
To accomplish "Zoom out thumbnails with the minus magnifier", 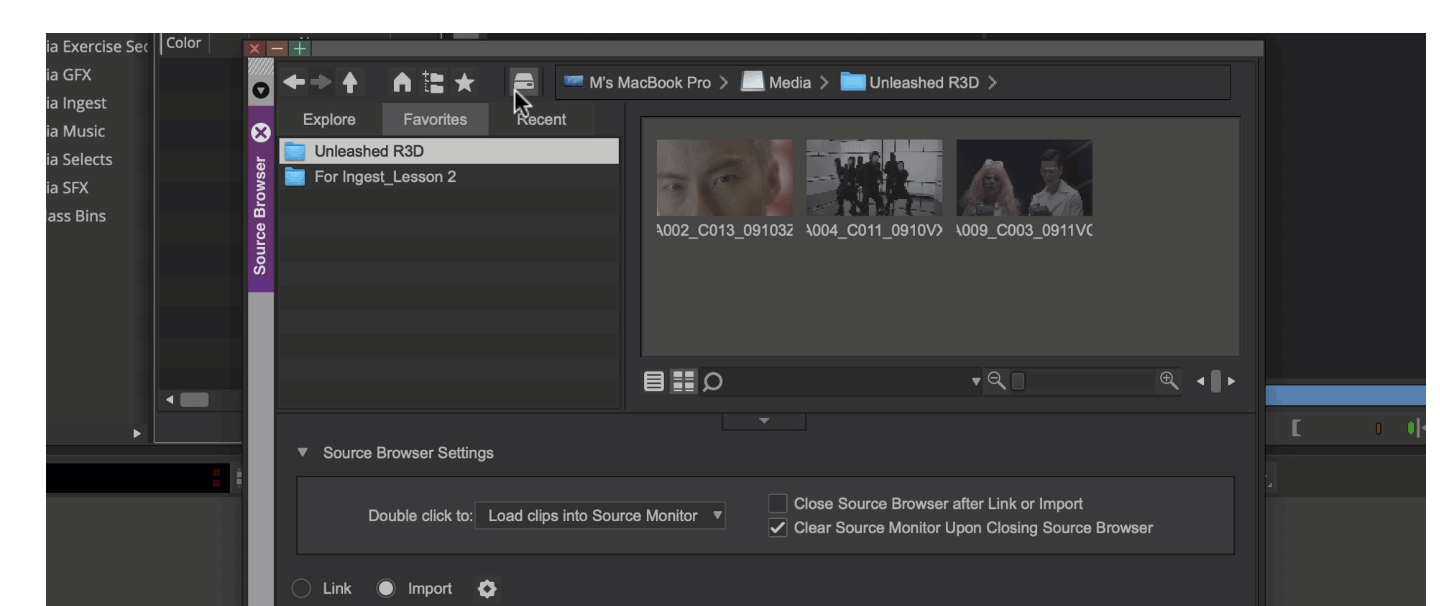I will coord(995,381).
